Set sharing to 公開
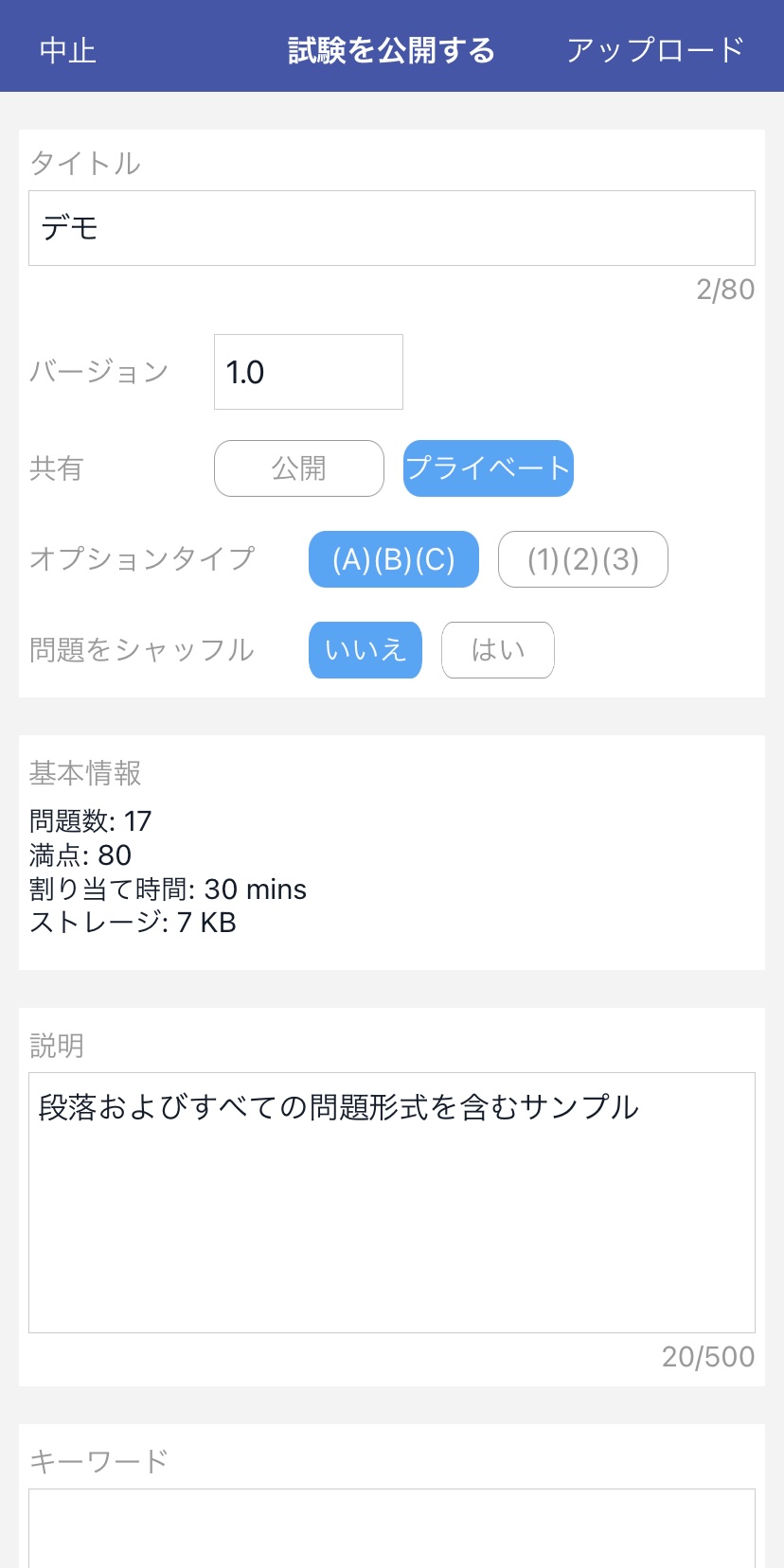 299,468
